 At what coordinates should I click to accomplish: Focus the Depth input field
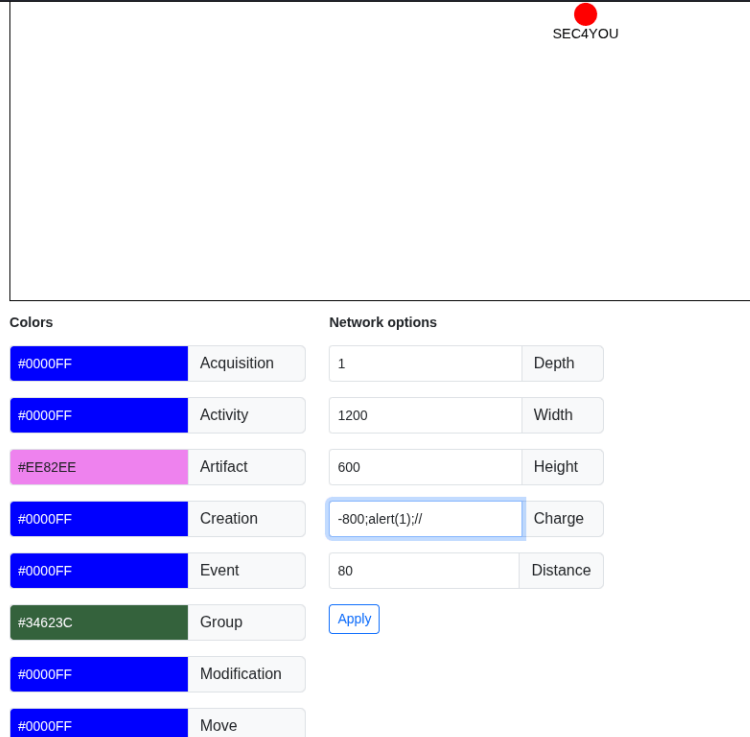(x=425, y=364)
